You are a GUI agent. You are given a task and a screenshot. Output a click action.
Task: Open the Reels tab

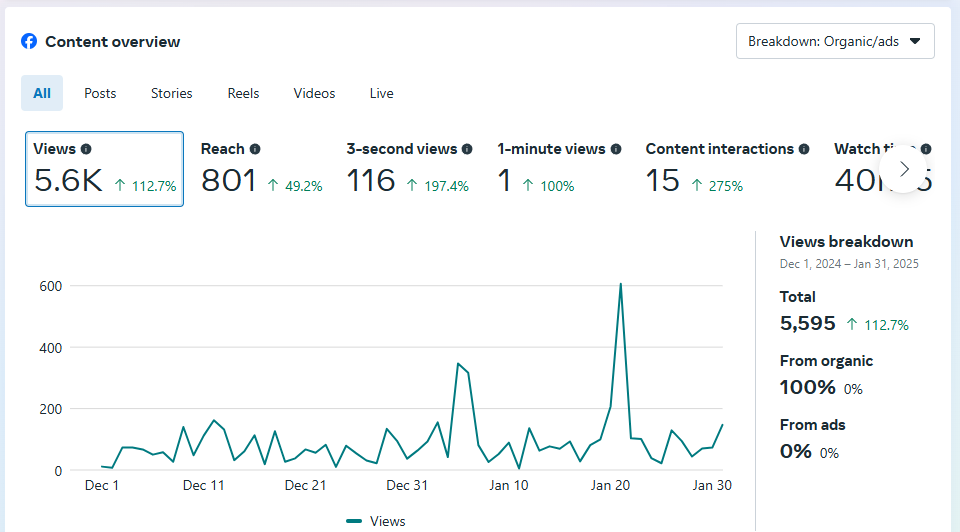(243, 93)
